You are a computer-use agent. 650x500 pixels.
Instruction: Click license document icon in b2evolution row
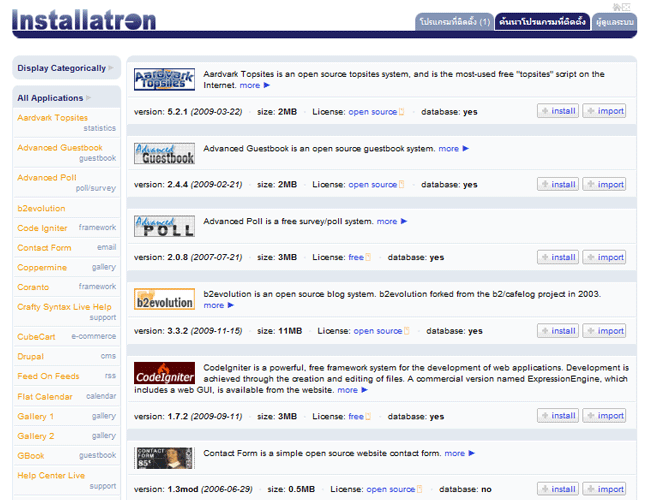pyautogui.click(x=407, y=331)
